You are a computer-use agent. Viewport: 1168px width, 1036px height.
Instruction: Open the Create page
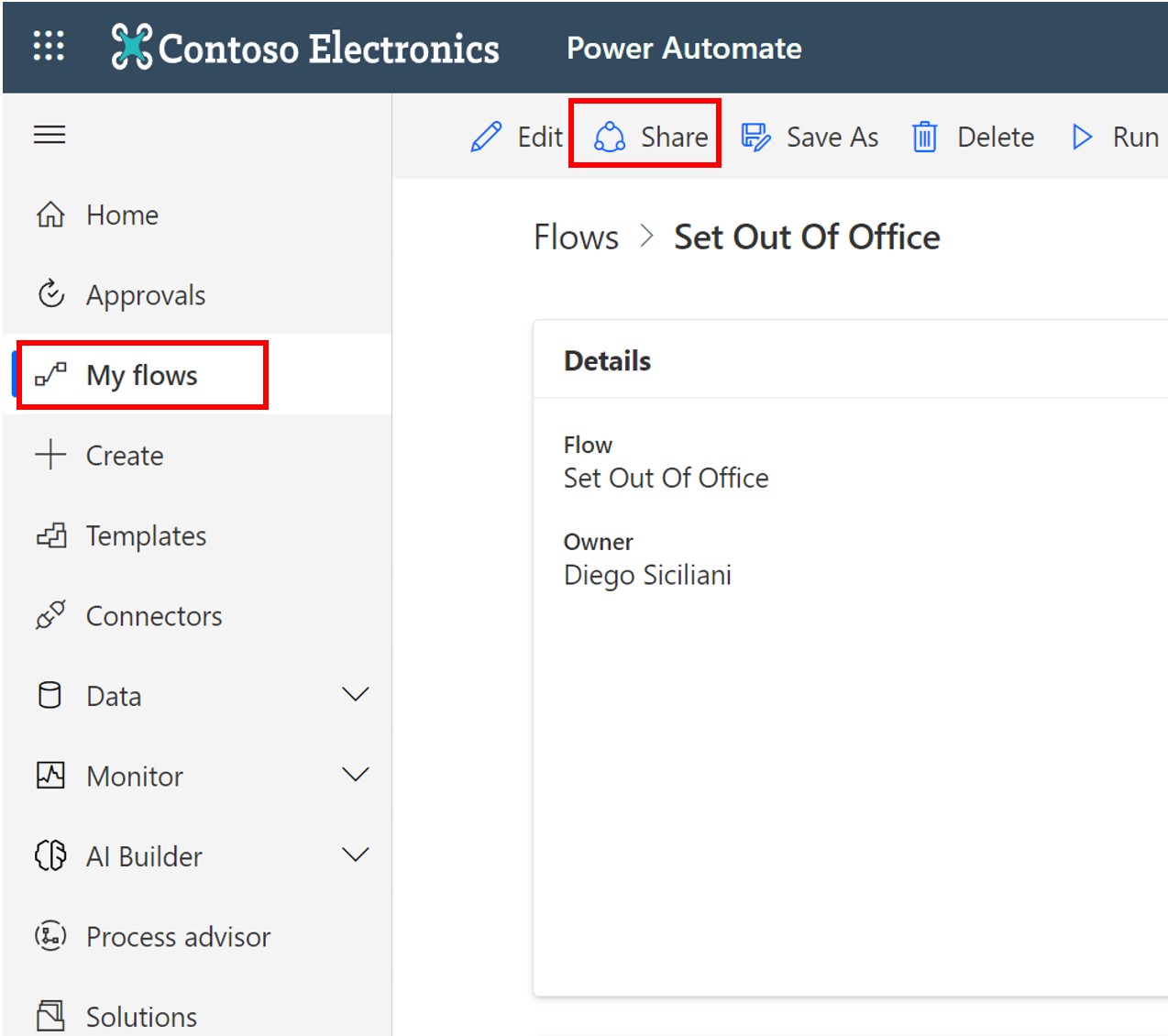[125, 455]
